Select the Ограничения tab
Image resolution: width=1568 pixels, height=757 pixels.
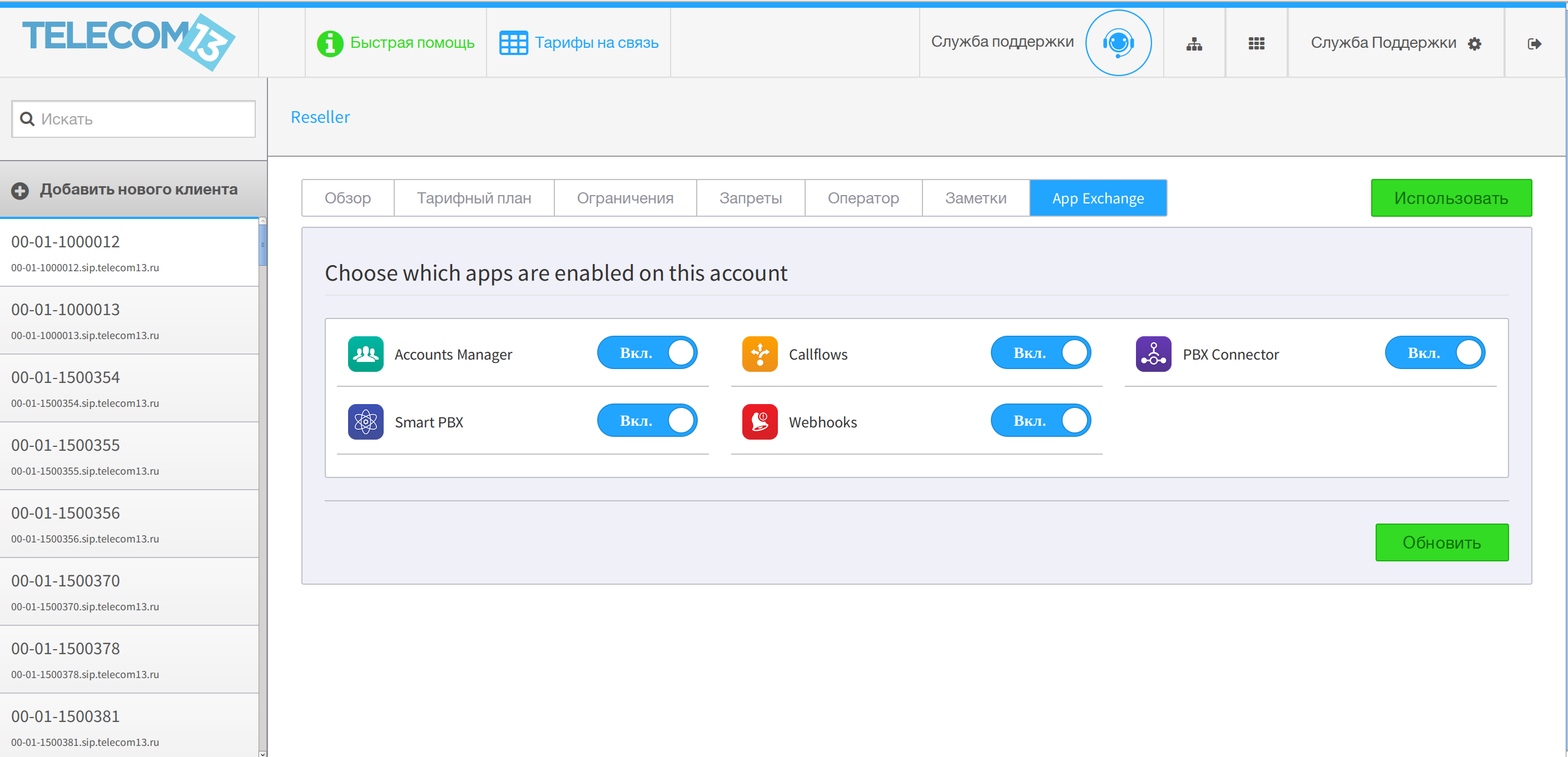pyautogui.click(x=625, y=198)
